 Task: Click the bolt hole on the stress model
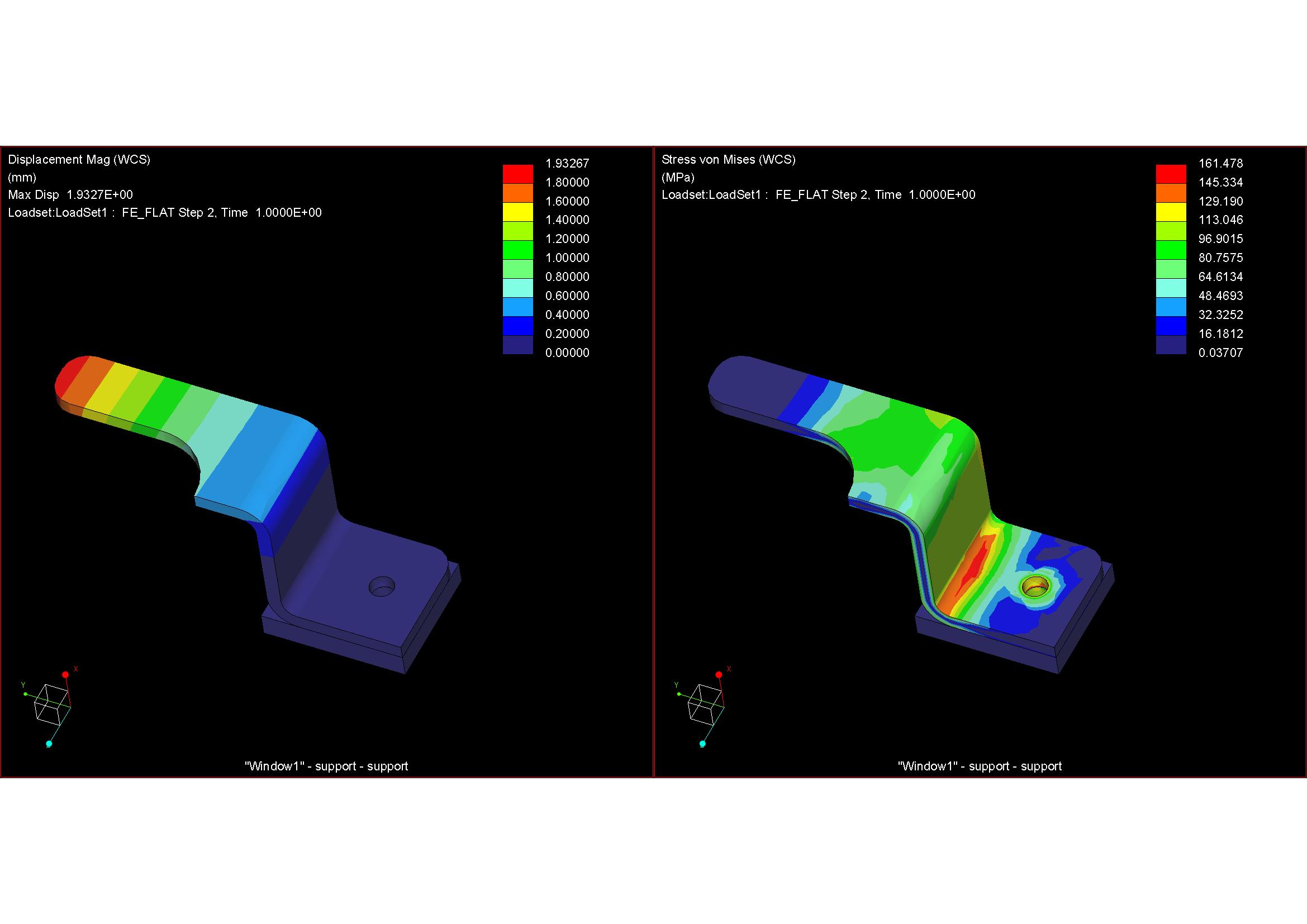click(x=1035, y=586)
